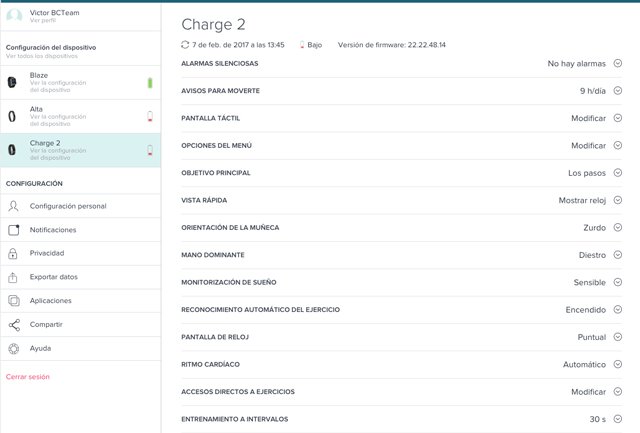Click the Ver perfil link

tap(43, 20)
